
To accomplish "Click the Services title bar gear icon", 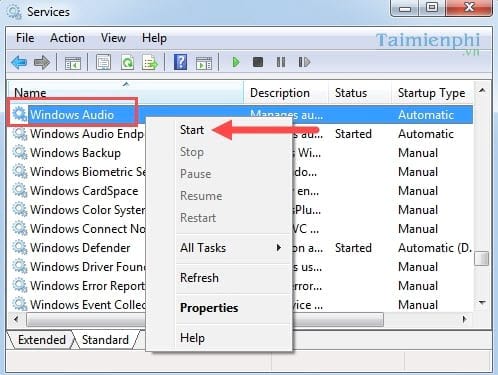I will [x=14, y=12].
